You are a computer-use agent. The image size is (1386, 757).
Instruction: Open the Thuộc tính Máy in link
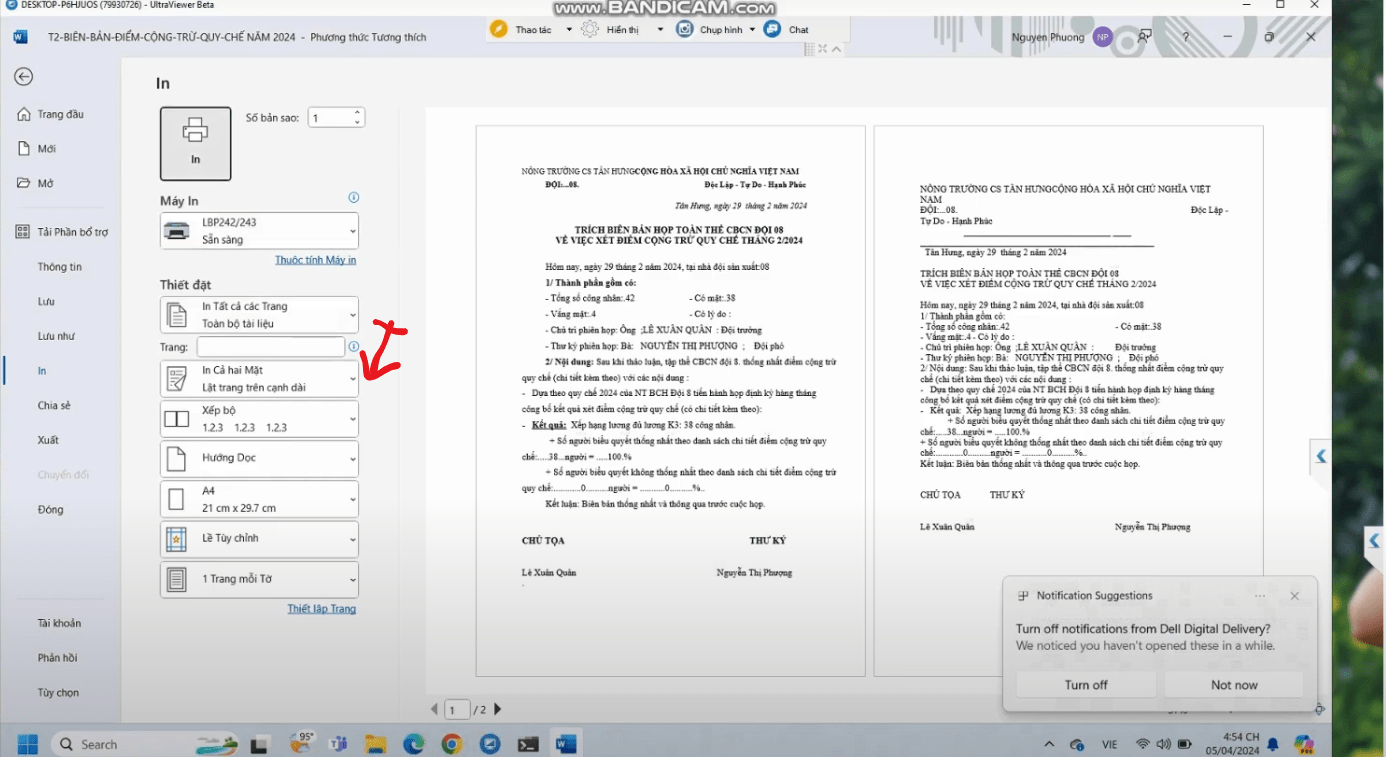point(315,260)
